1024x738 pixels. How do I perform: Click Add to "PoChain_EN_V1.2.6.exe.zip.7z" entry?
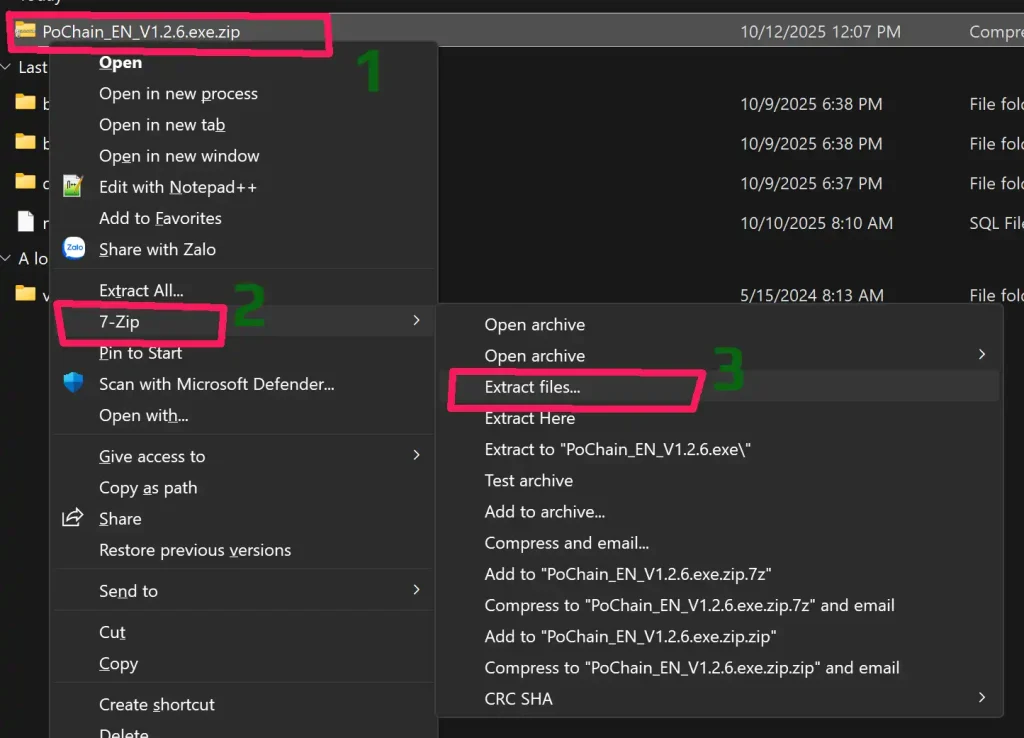coord(627,574)
